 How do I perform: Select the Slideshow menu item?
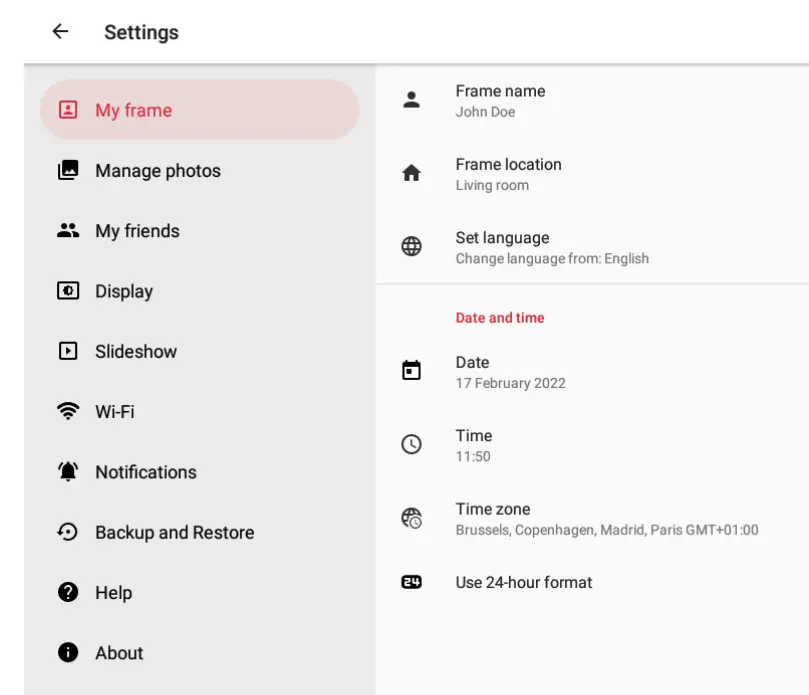coord(136,351)
